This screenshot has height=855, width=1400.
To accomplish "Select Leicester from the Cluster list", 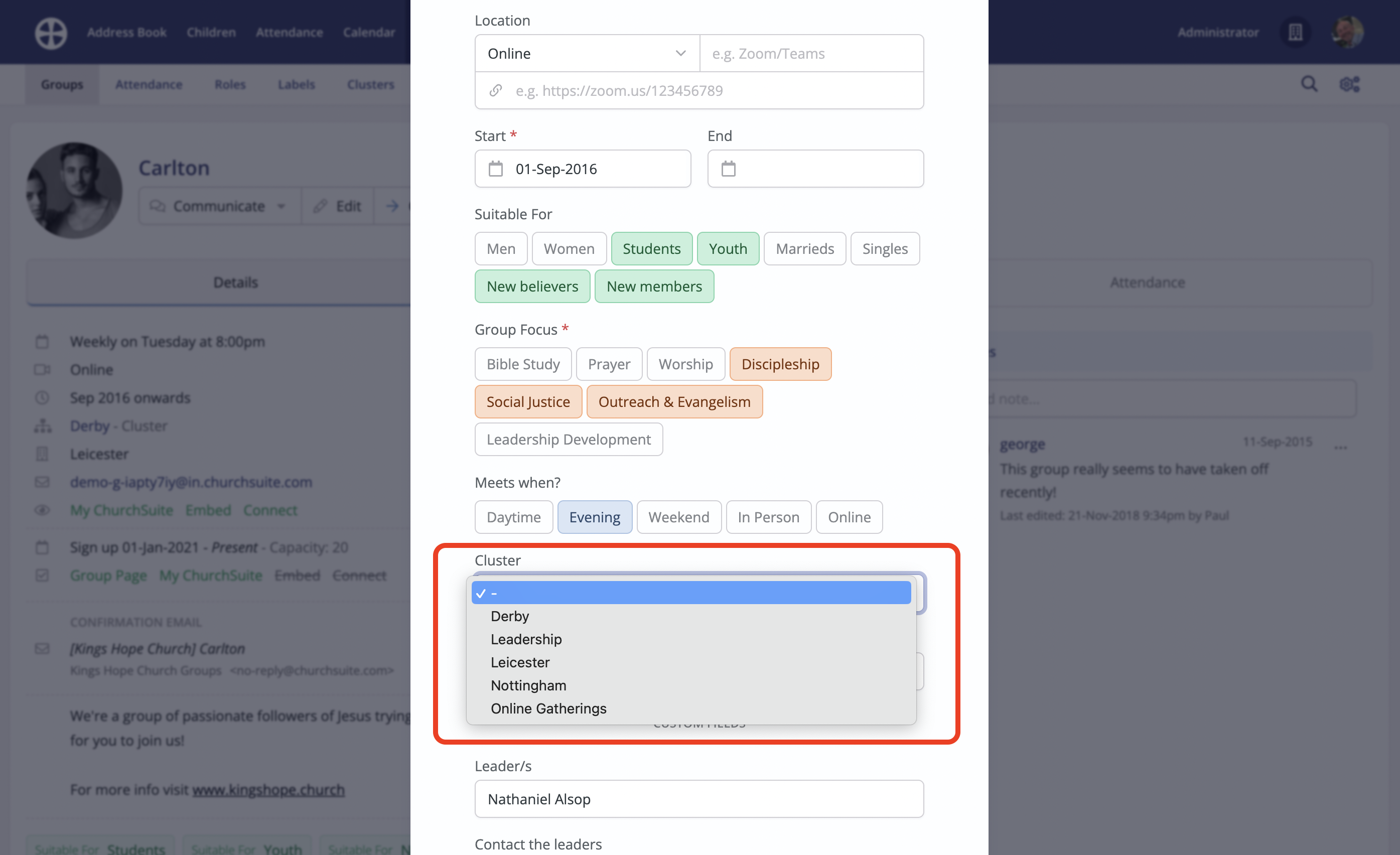I will click(520, 662).
